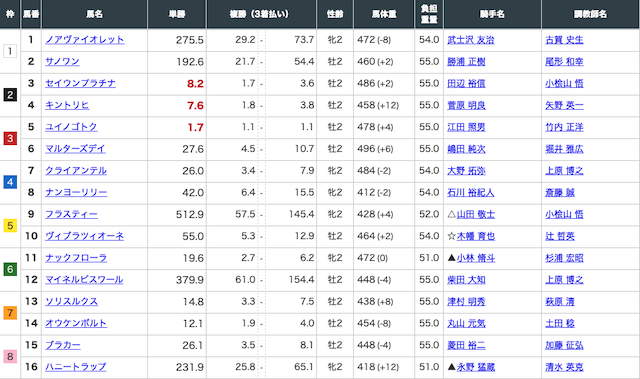Image resolution: width=640 pixels, height=379 pixels.
Task: Open horse ノアヴァイオレット link
Action: click(x=84, y=40)
